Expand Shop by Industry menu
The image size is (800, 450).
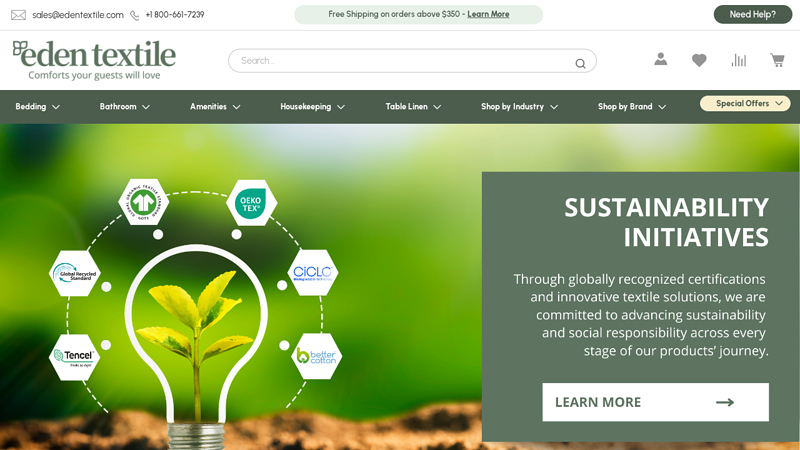pyautogui.click(x=519, y=107)
